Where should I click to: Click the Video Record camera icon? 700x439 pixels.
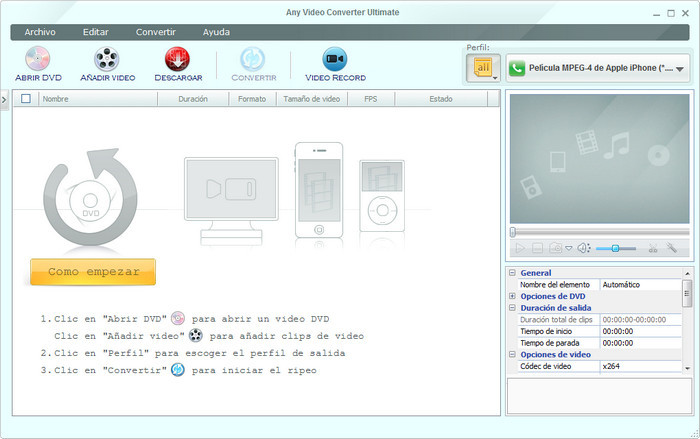click(x=335, y=59)
